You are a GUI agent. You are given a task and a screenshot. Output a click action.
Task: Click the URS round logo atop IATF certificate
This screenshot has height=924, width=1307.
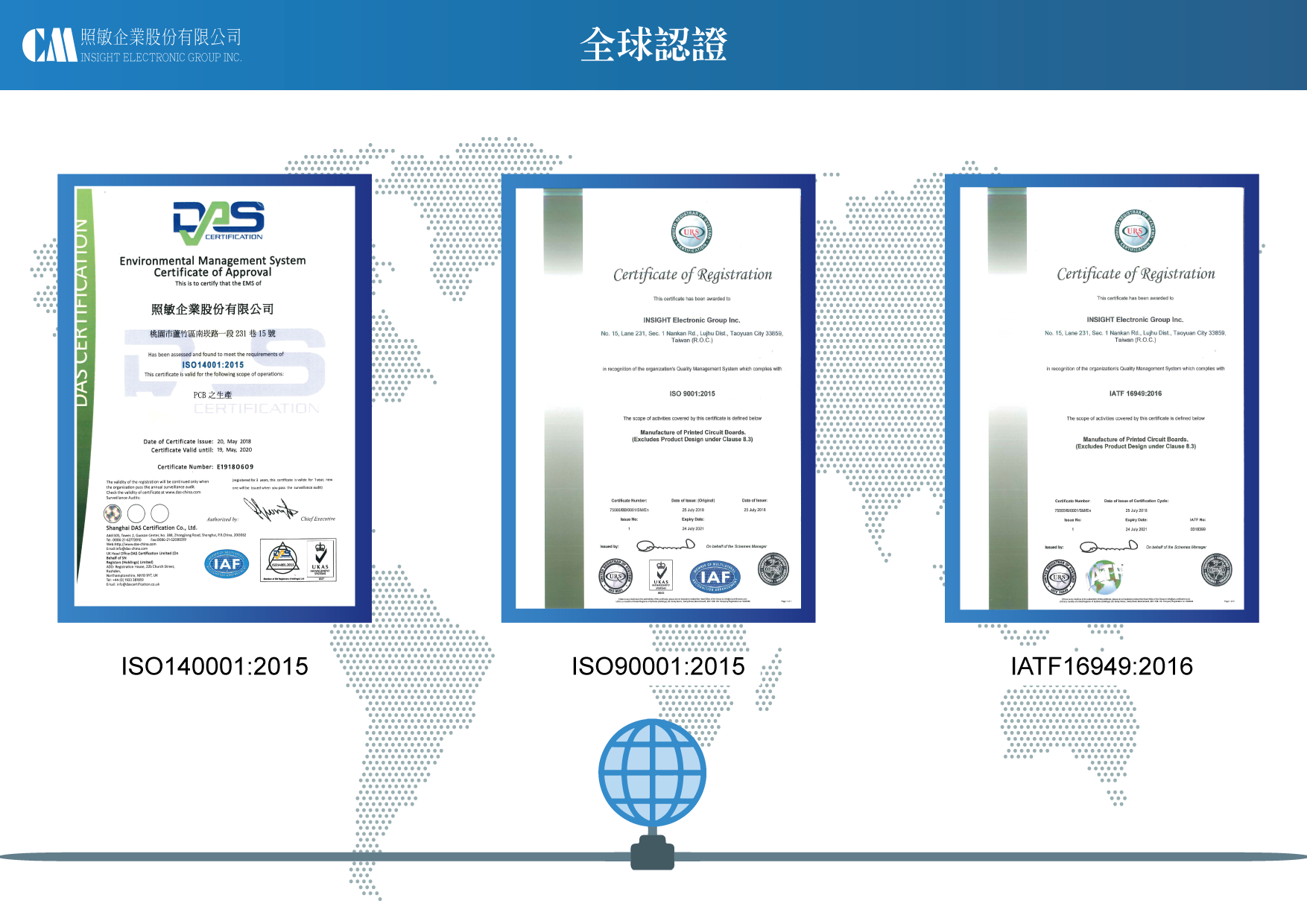pyautogui.click(x=1135, y=231)
